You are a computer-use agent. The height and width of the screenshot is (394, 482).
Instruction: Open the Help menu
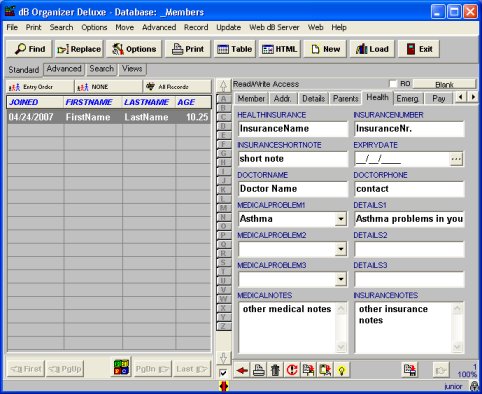point(339,27)
